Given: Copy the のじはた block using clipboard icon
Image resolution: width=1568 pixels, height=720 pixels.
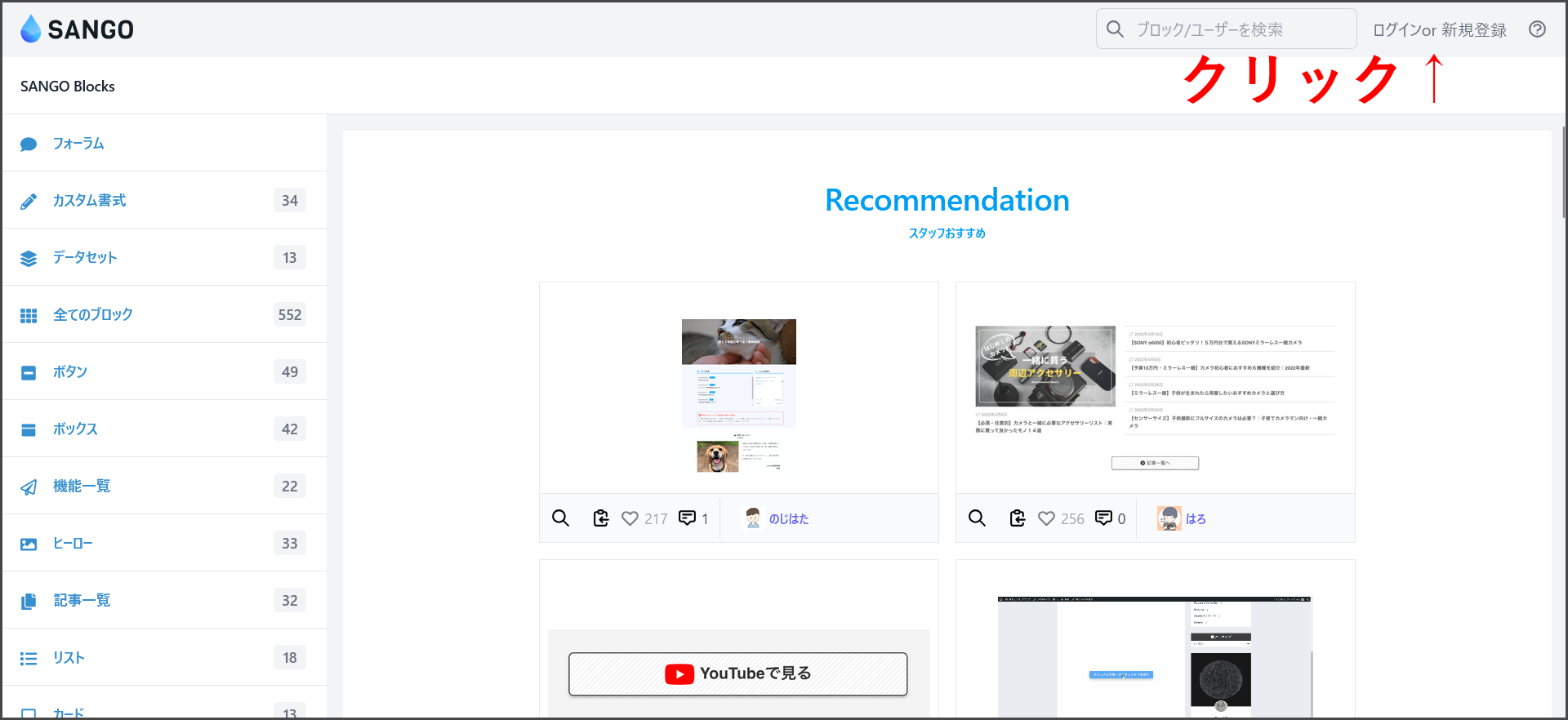Looking at the screenshot, I should pos(601,518).
